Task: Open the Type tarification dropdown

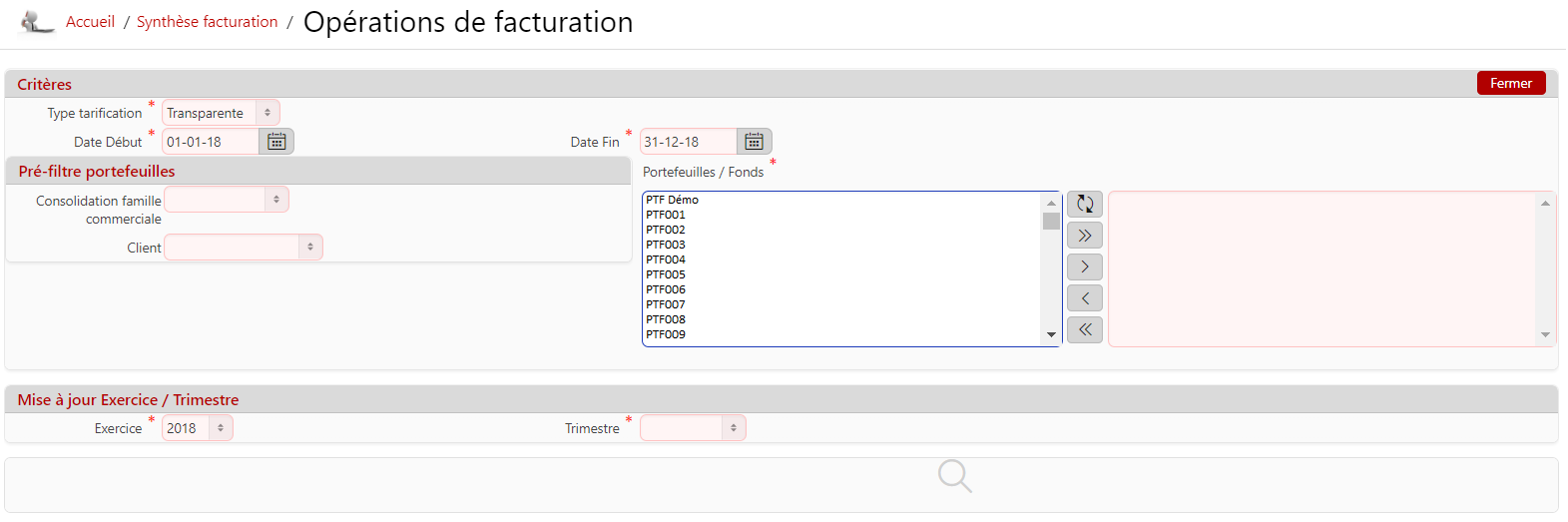Action: [221, 113]
